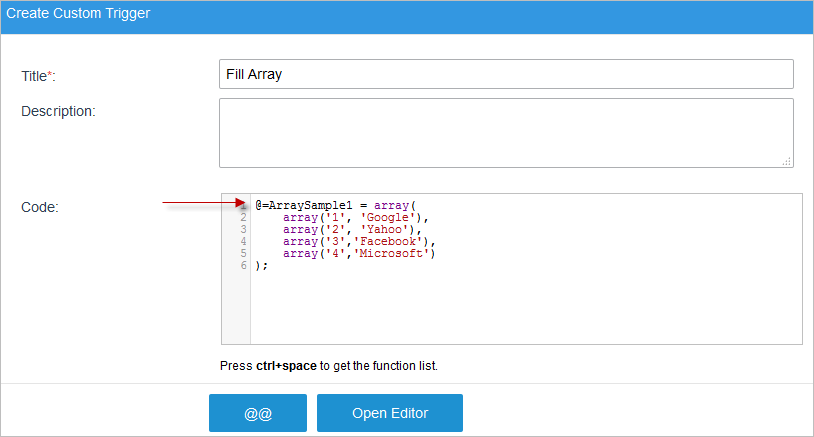Click the Description field label
Viewport: 814px width, 437px height.
pos(58,110)
